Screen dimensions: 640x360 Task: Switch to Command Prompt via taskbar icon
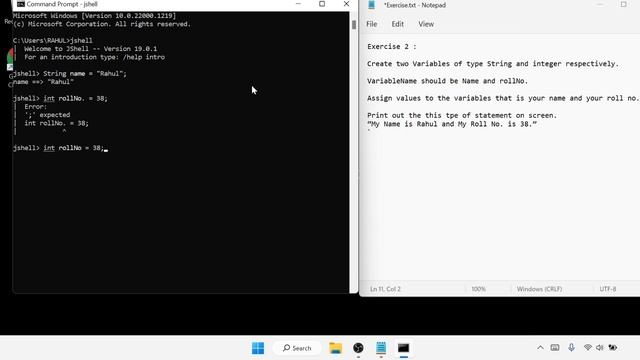coord(404,348)
